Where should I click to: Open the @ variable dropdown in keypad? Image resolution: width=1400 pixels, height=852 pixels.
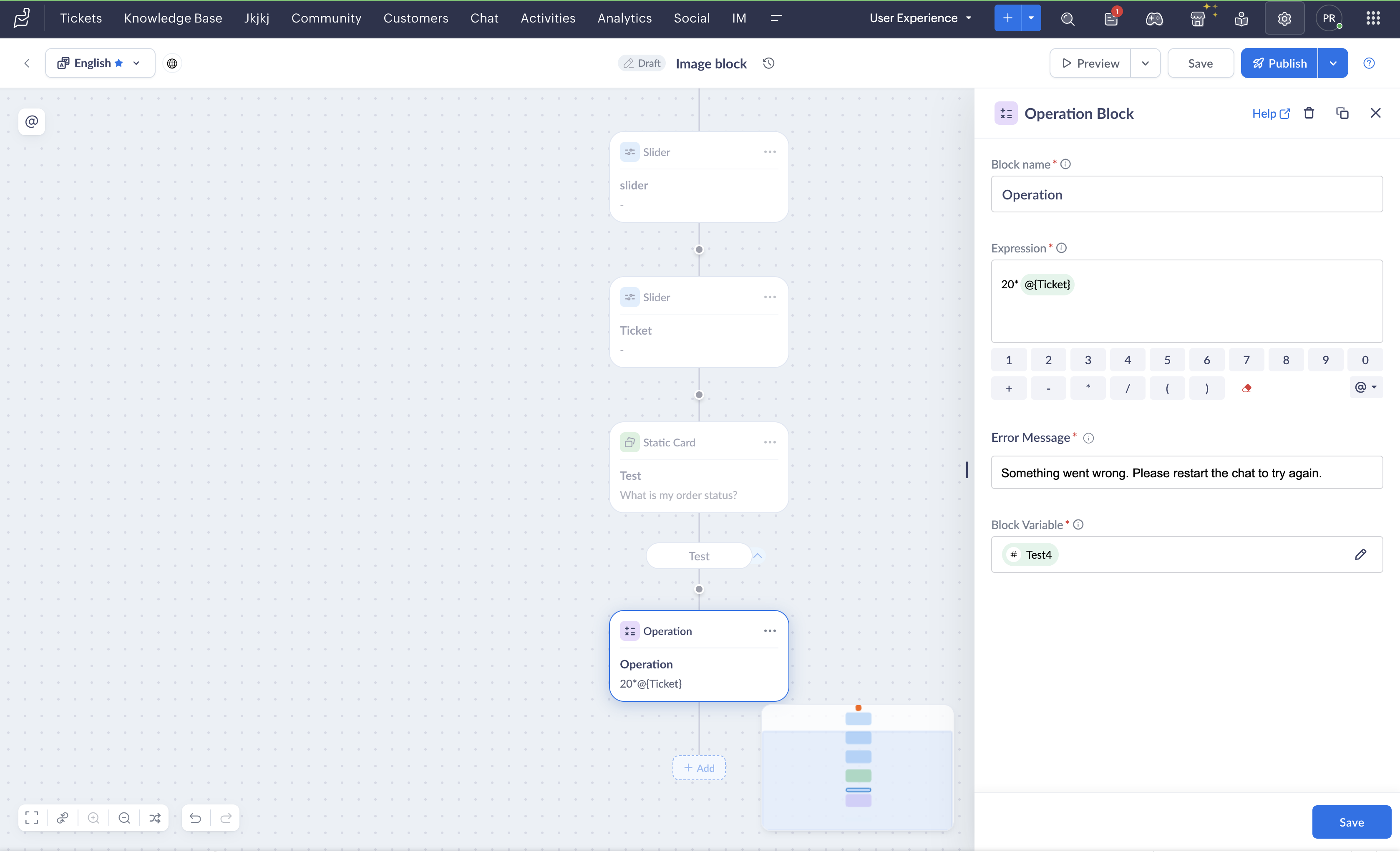coord(1366,388)
